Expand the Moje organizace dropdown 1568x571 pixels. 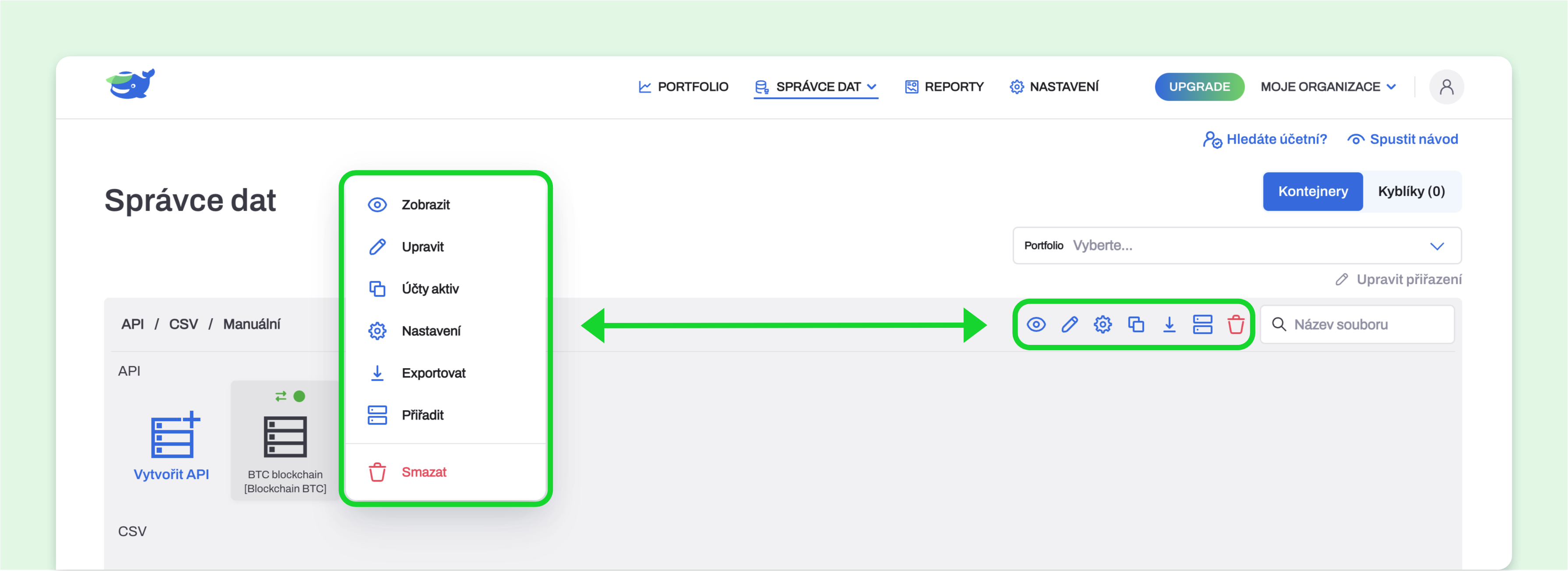click(x=1328, y=87)
